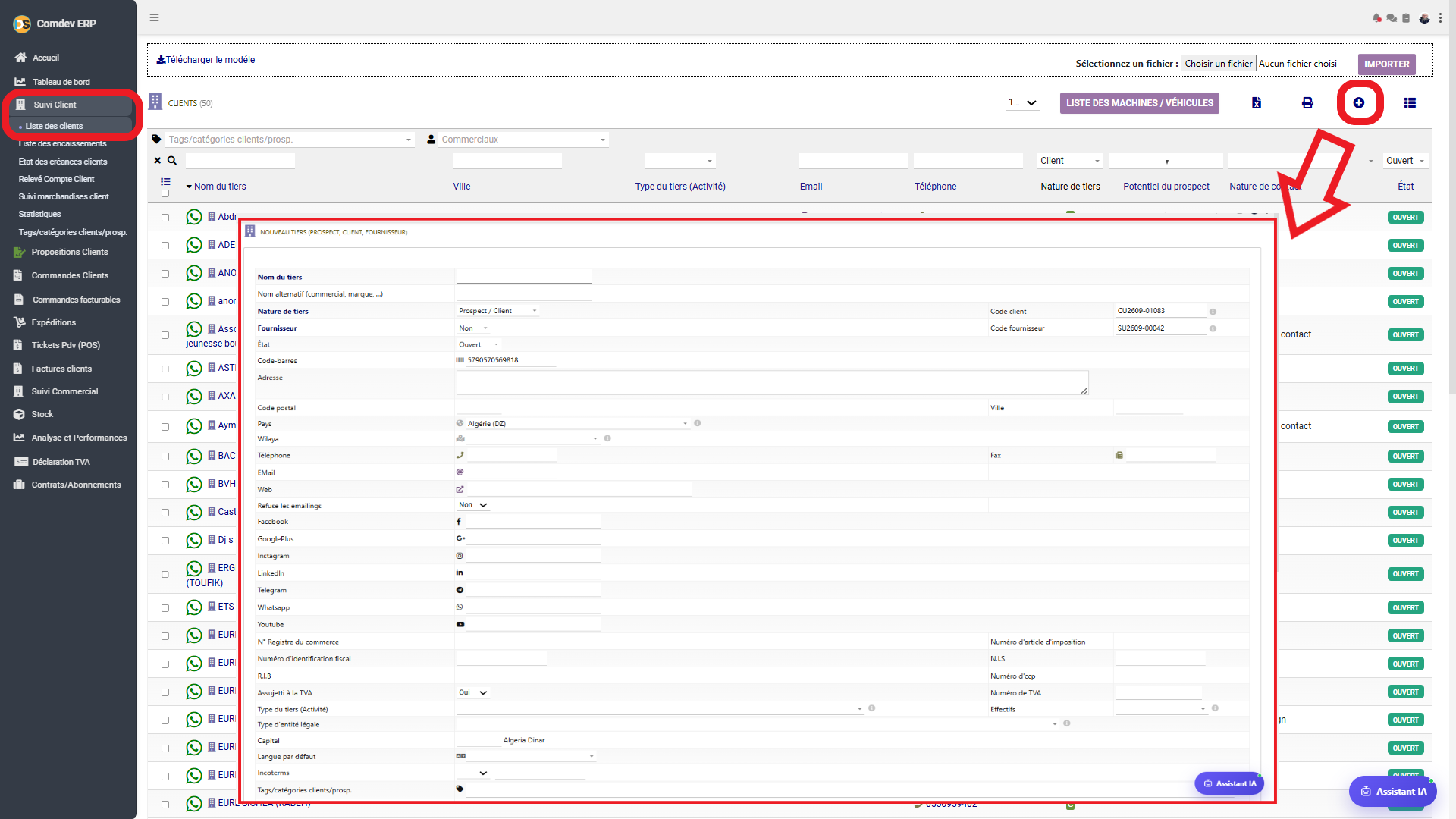Open the Pays Algérie (DZ) dropdown

coord(576,423)
